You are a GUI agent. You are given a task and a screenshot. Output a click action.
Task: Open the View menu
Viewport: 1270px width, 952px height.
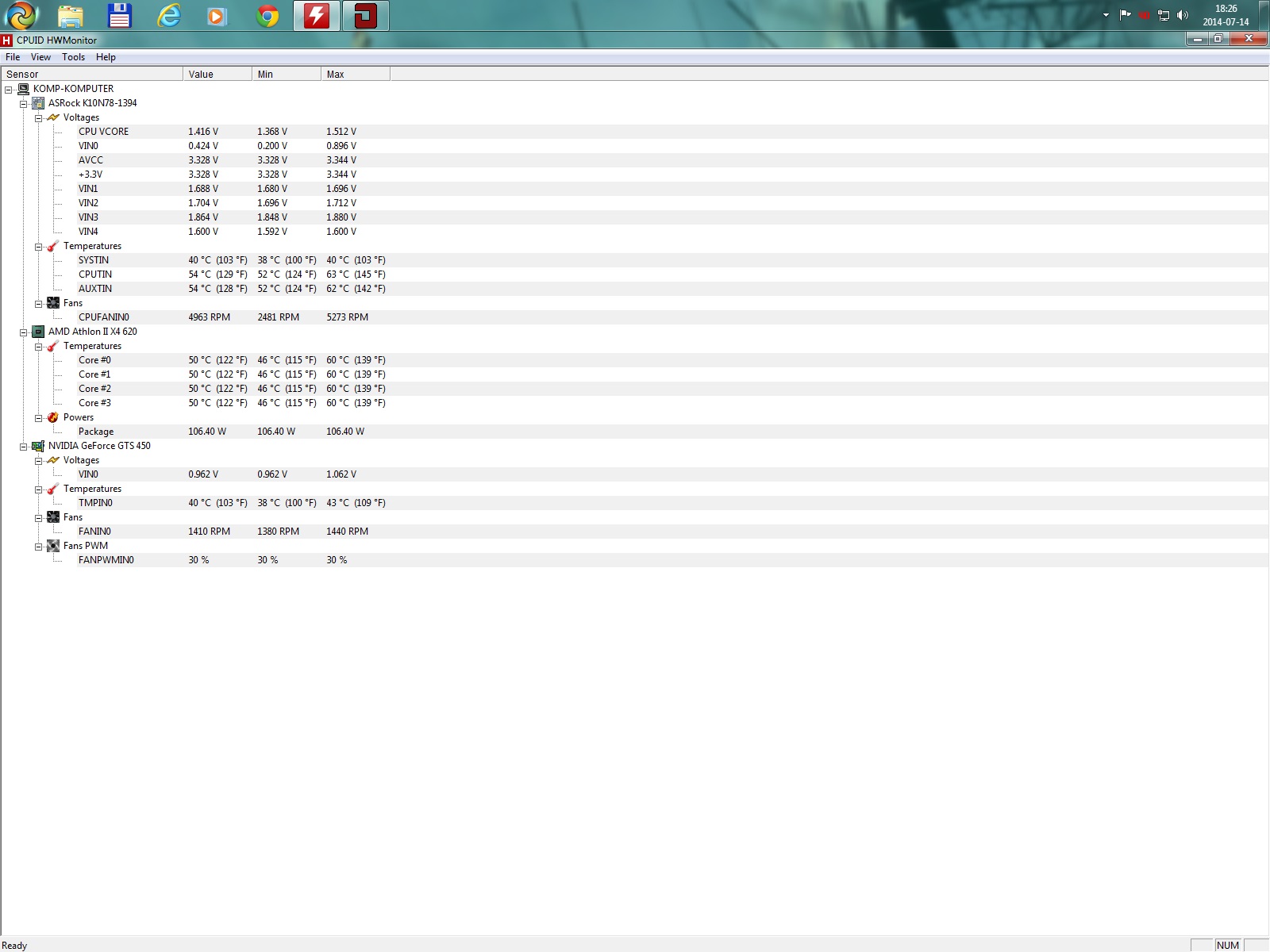[40, 57]
